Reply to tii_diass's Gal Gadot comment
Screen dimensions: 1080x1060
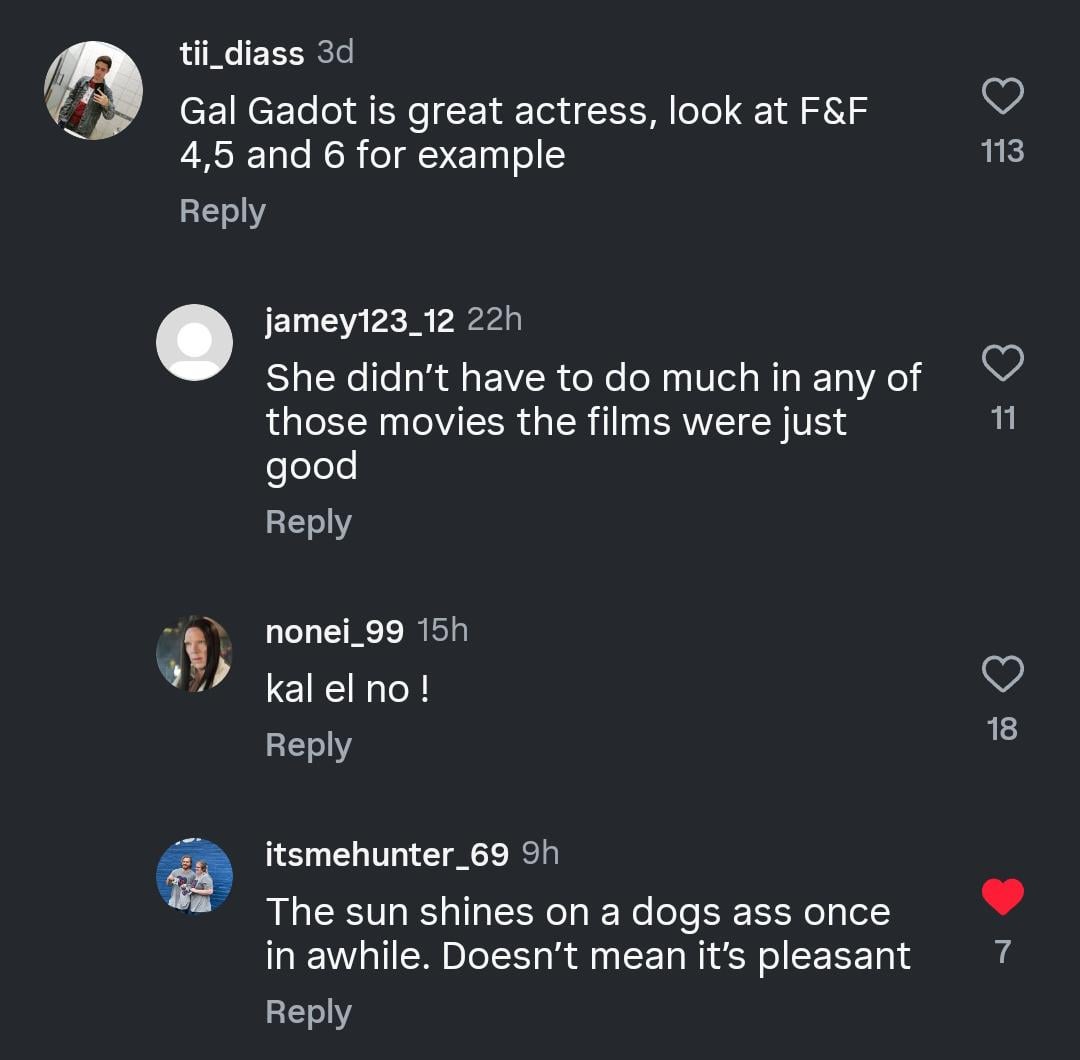pos(222,211)
